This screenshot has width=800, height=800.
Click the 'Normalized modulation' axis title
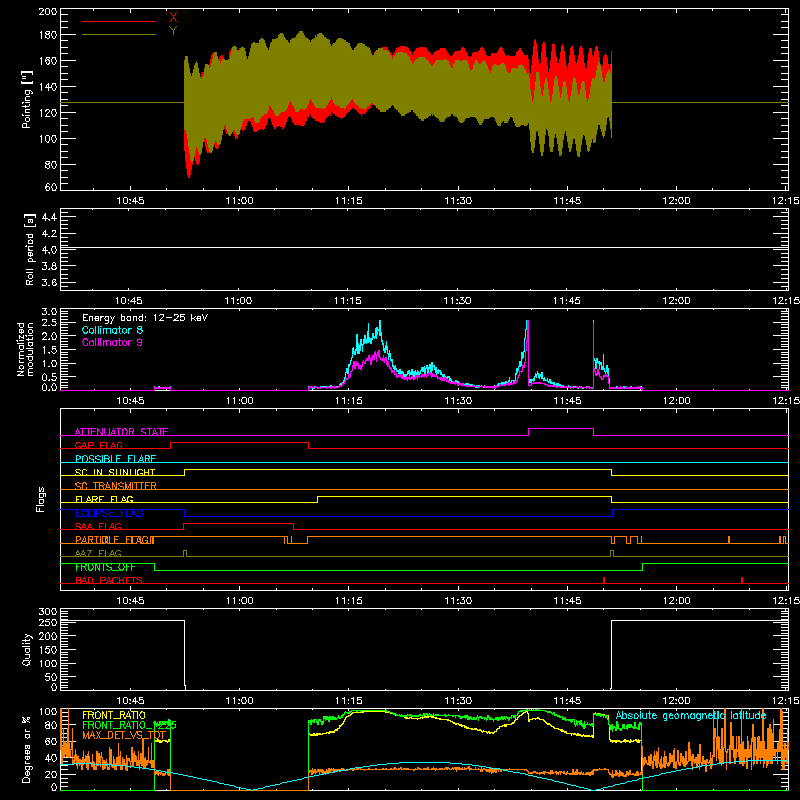click(26, 349)
